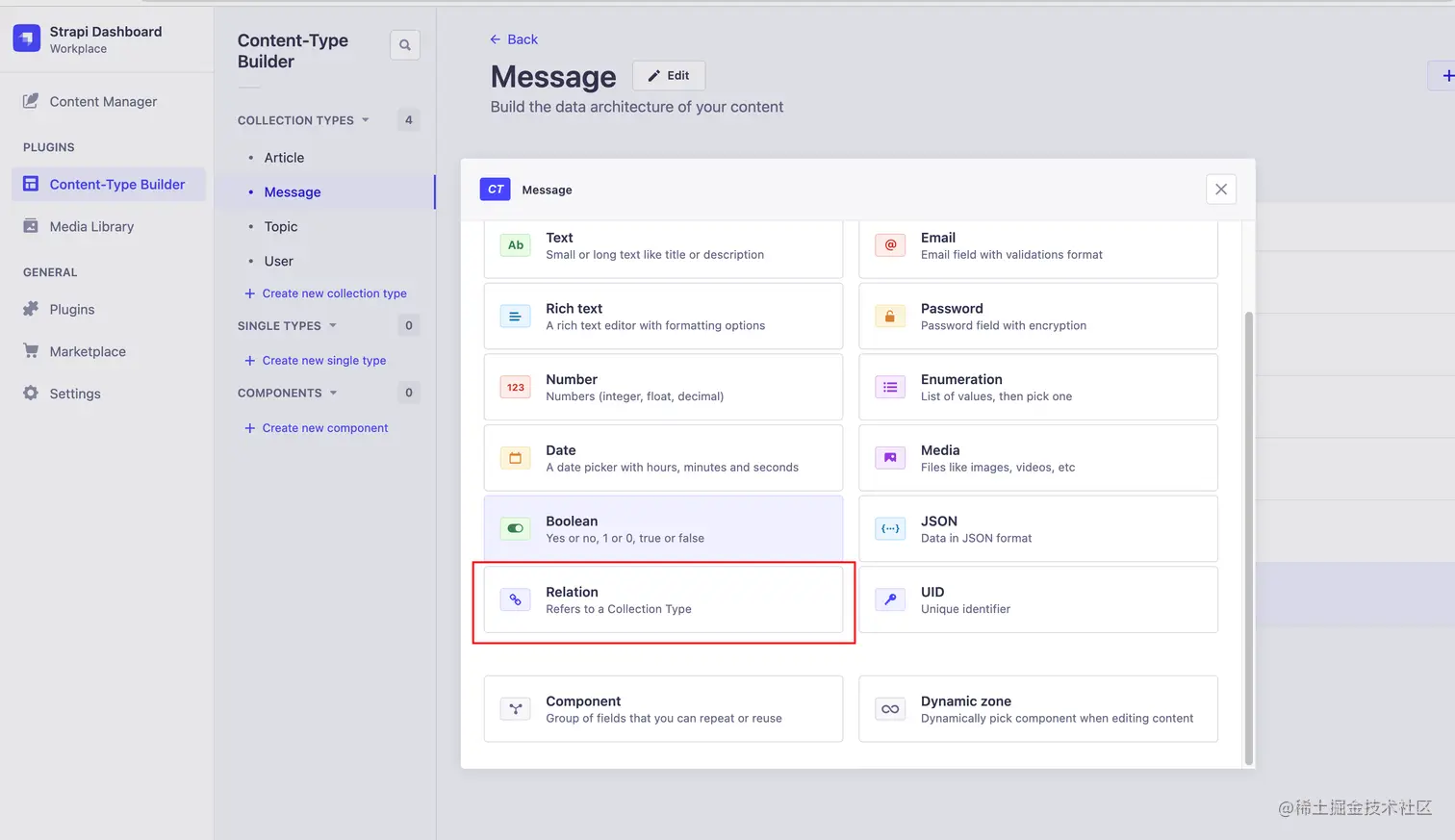Screen dimensions: 1455x840
Task: Choose the Relation field type
Action: point(663,599)
